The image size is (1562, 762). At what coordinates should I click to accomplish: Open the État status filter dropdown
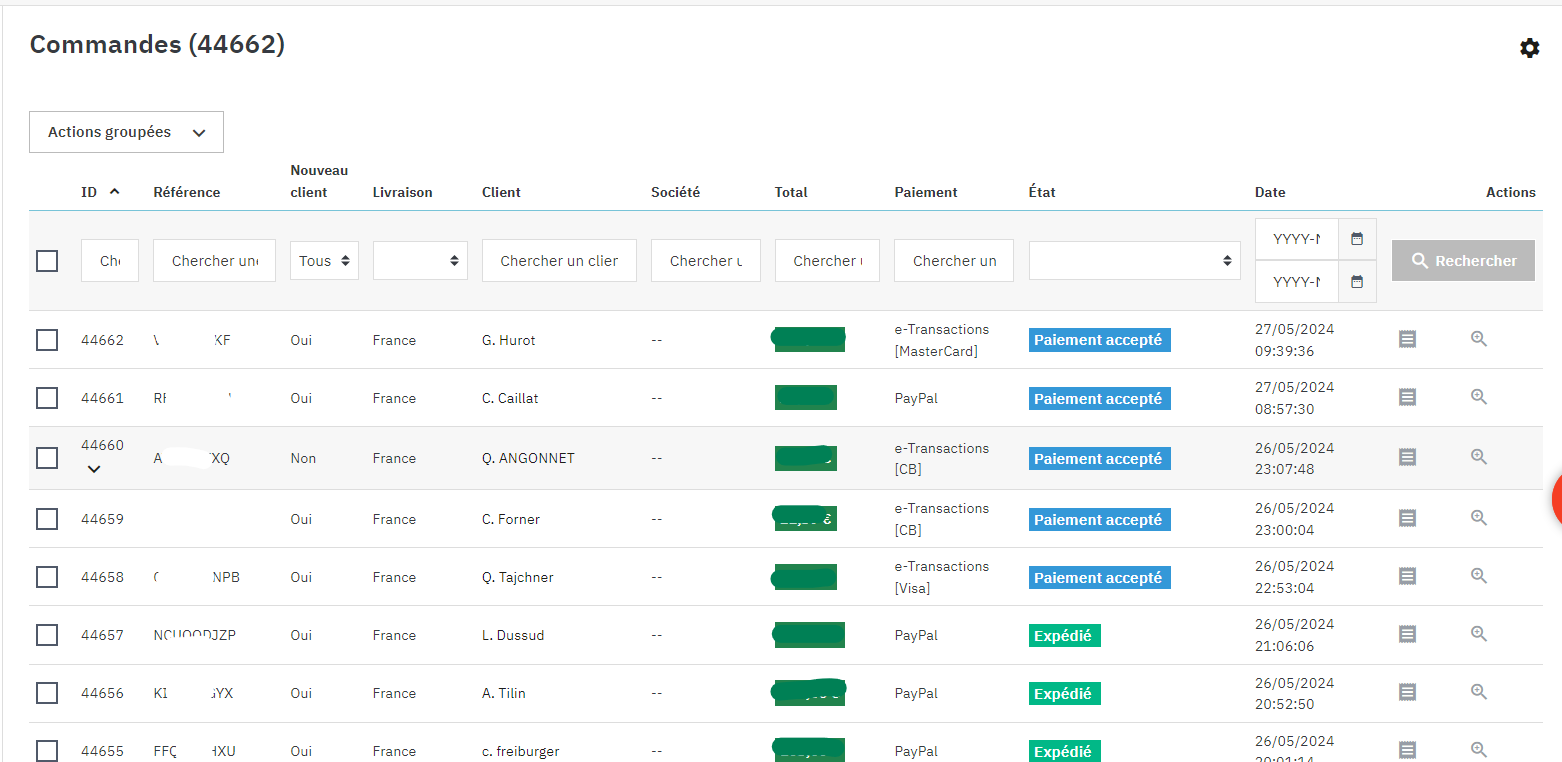tap(1135, 261)
